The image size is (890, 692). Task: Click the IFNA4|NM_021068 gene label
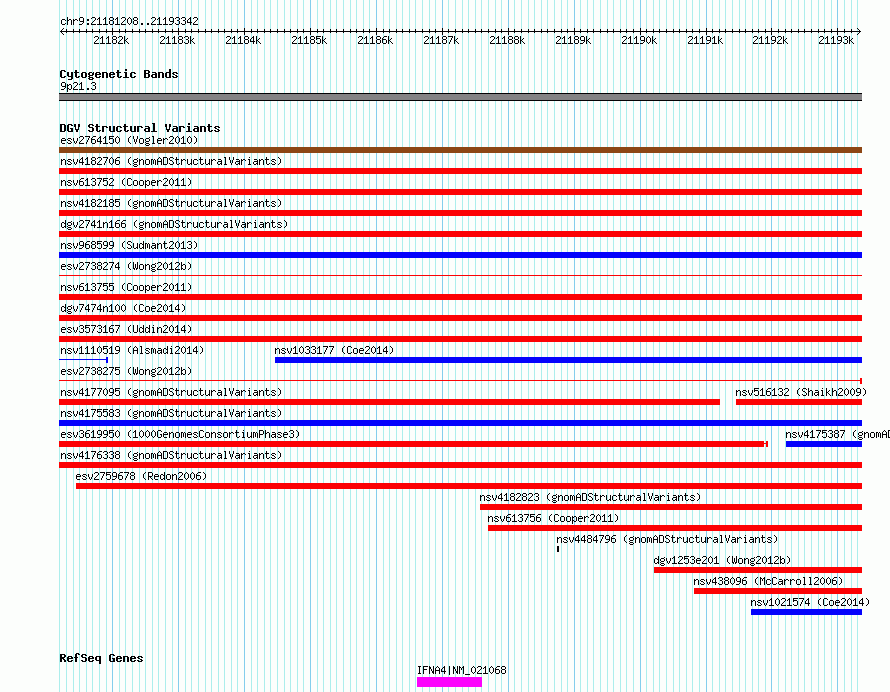coord(461,670)
